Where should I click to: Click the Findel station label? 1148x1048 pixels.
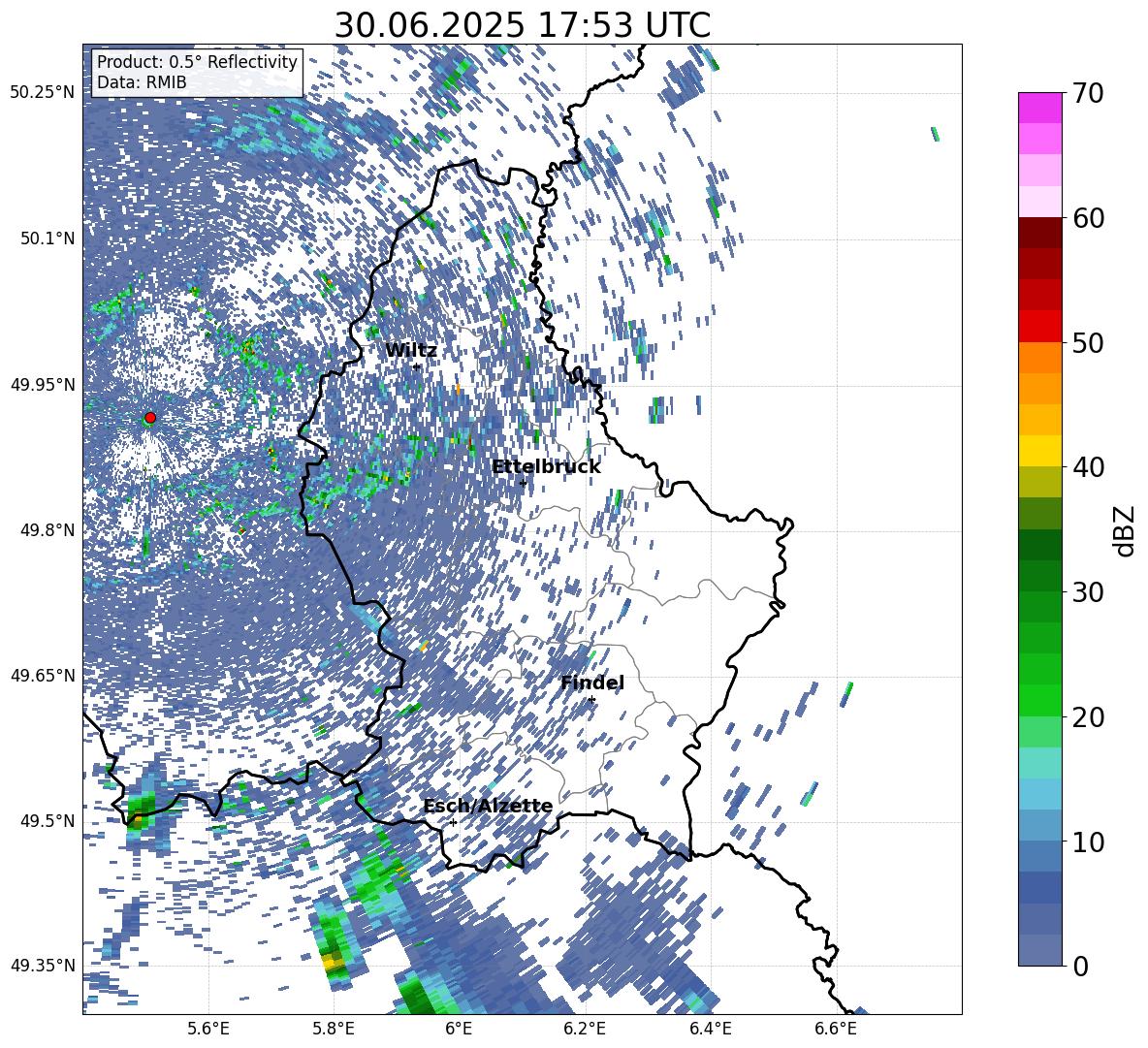tap(592, 683)
